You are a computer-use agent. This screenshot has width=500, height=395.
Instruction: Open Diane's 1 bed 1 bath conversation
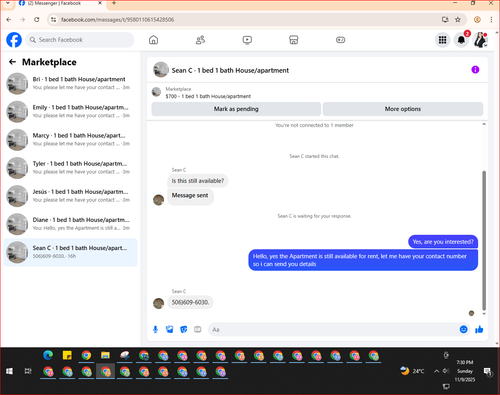pos(70,224)
